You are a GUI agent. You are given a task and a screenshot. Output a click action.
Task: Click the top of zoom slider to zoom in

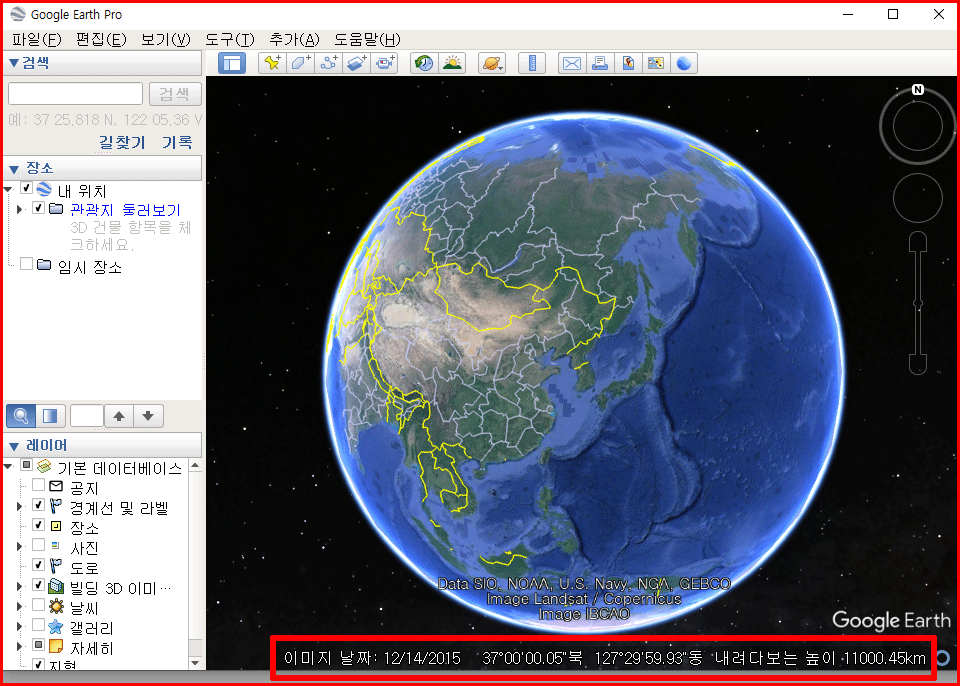click(x=918, y=241)
